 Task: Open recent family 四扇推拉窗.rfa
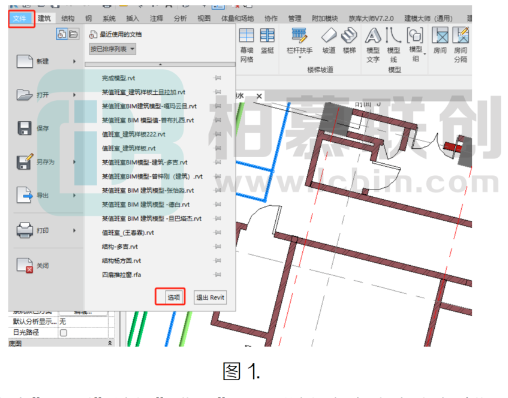(121, 274)
